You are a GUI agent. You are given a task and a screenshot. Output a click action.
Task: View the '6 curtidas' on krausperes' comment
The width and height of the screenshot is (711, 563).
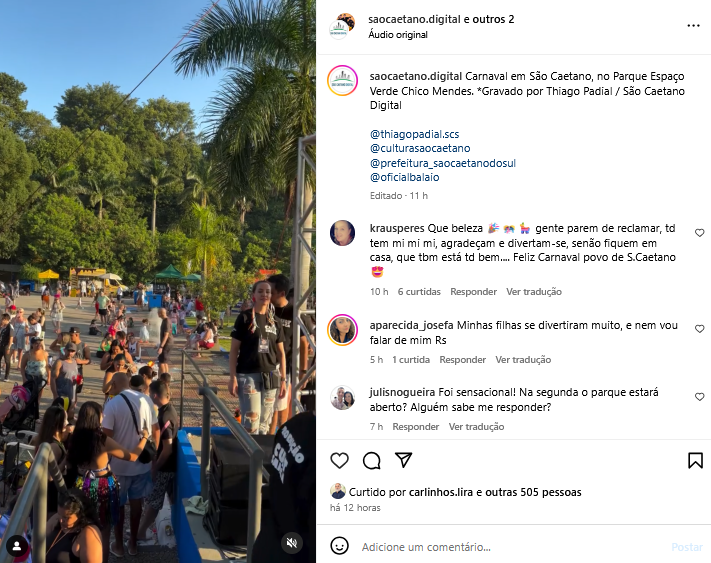click(419, 291)
